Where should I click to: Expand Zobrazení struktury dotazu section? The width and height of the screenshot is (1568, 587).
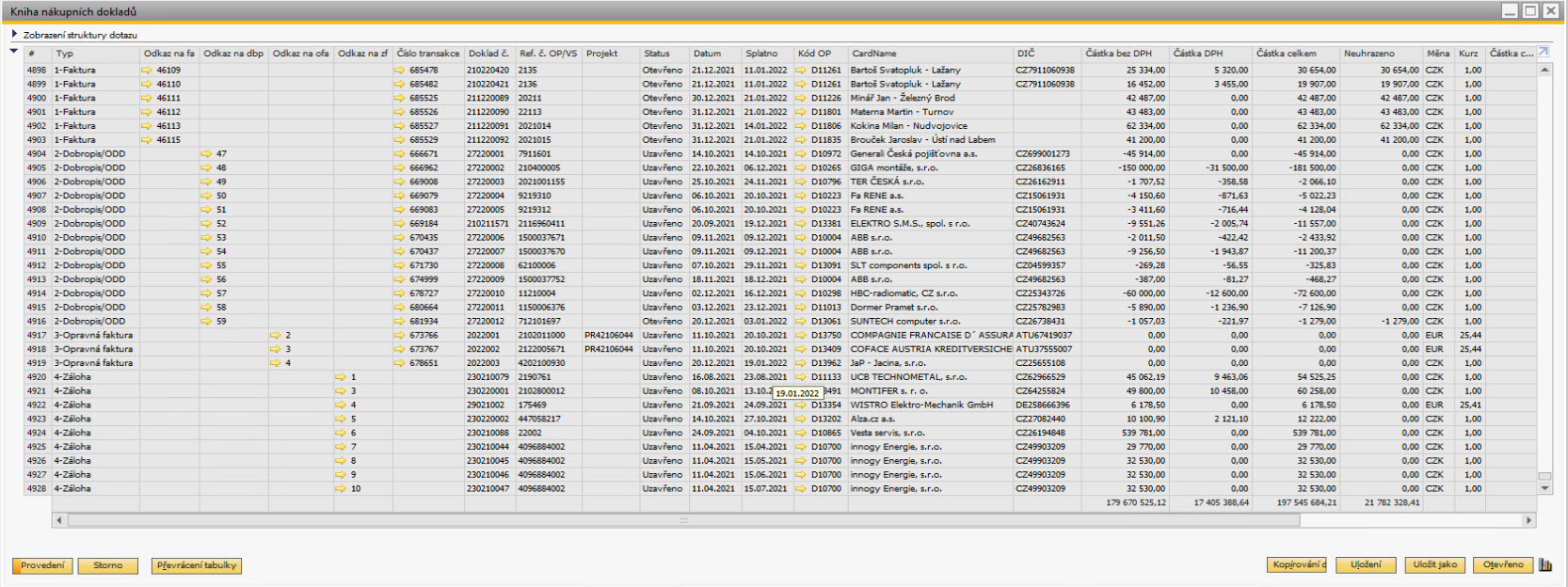(14, 34)
